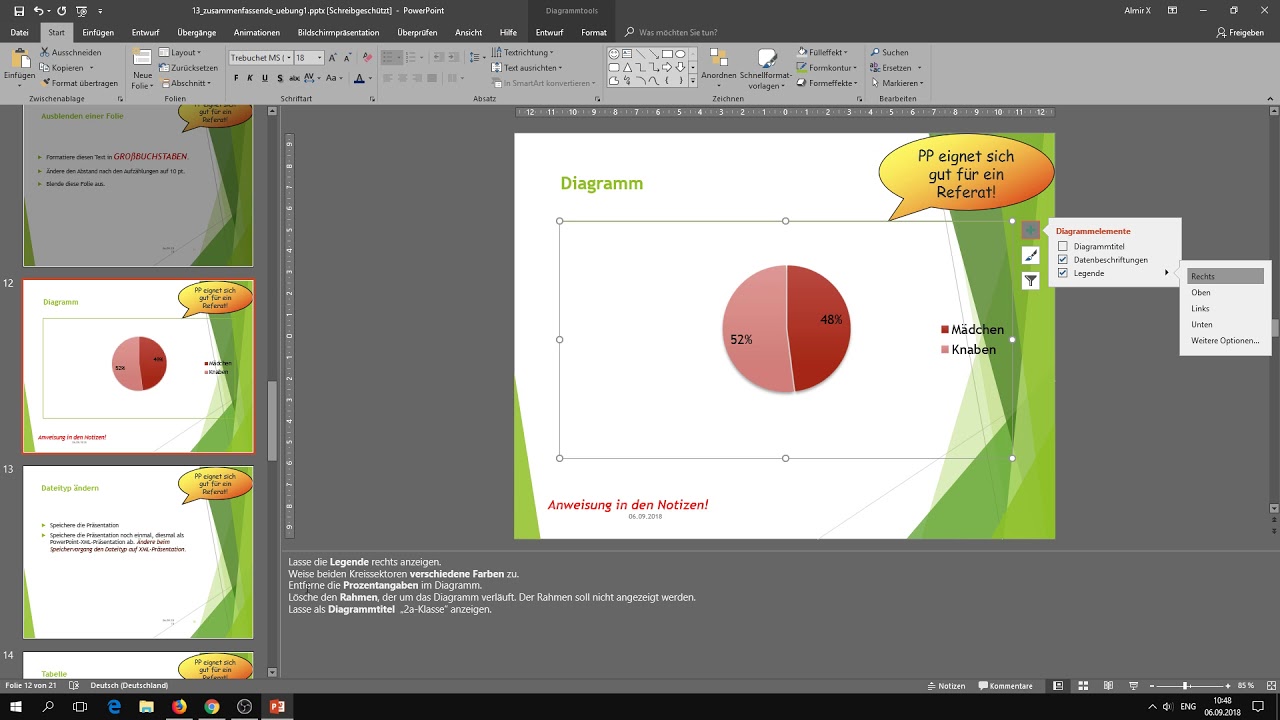Select the oval shape in shapes gallery
Image resolution: width=1280 pixels, height=720 pixels.
click(681, 54)
